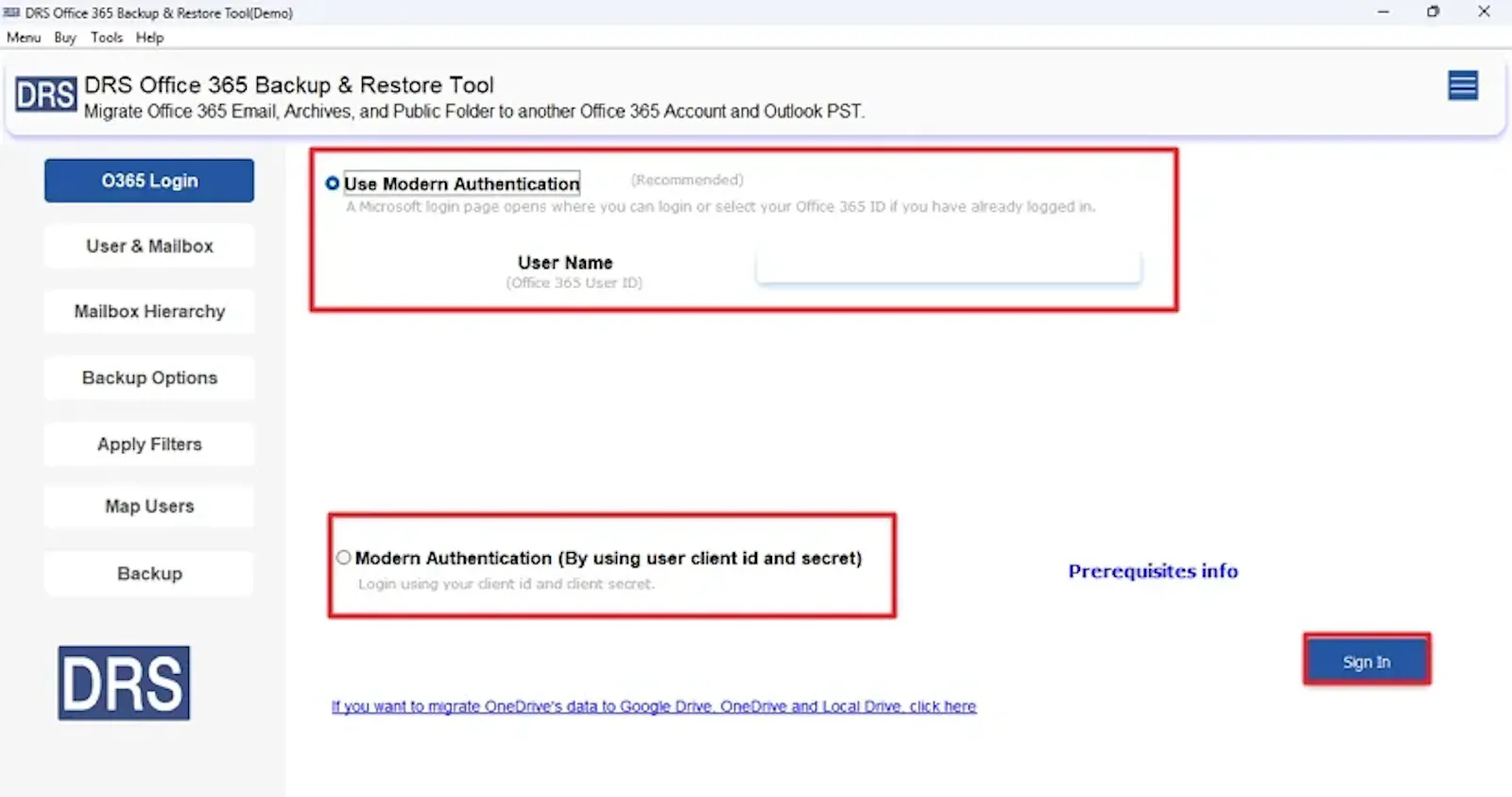Click the large DRS logo in sidebar

[124, 683]
